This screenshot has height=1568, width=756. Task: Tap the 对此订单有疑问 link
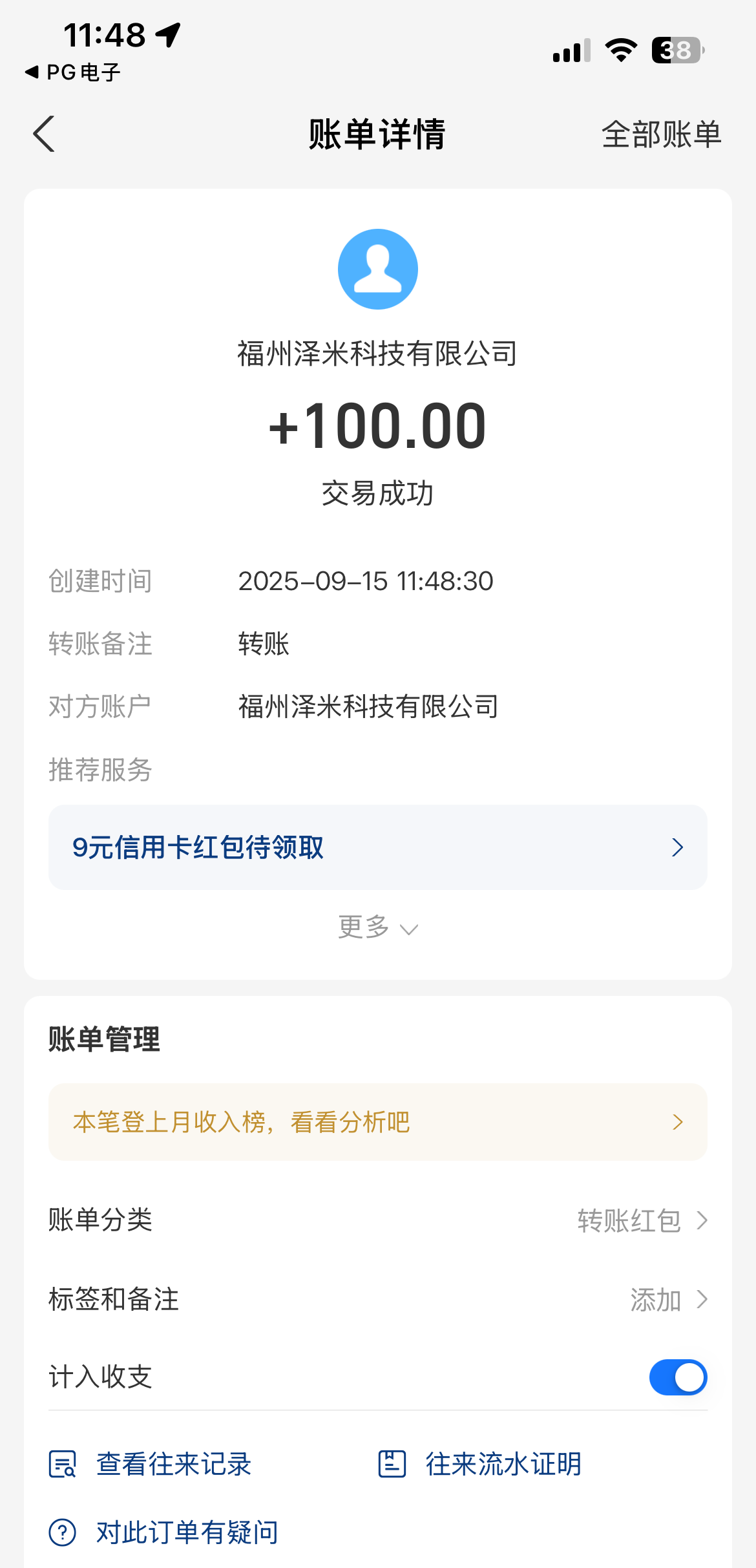(187, 1532)
